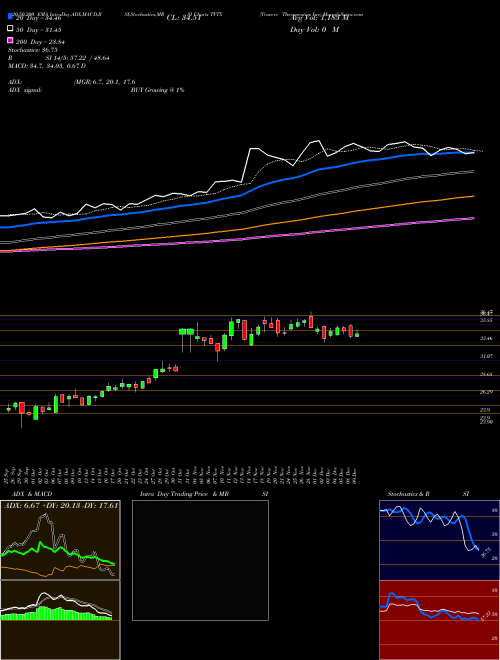Screen dimensions: 500x660
Task: Open the MACD histogram sub-chart panel
Action: tap(60, 620)
